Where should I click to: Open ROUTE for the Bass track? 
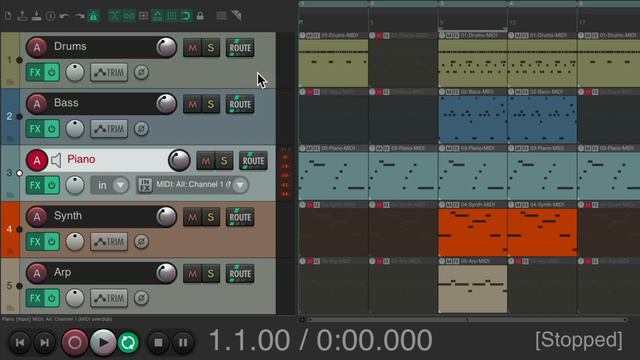240,104
